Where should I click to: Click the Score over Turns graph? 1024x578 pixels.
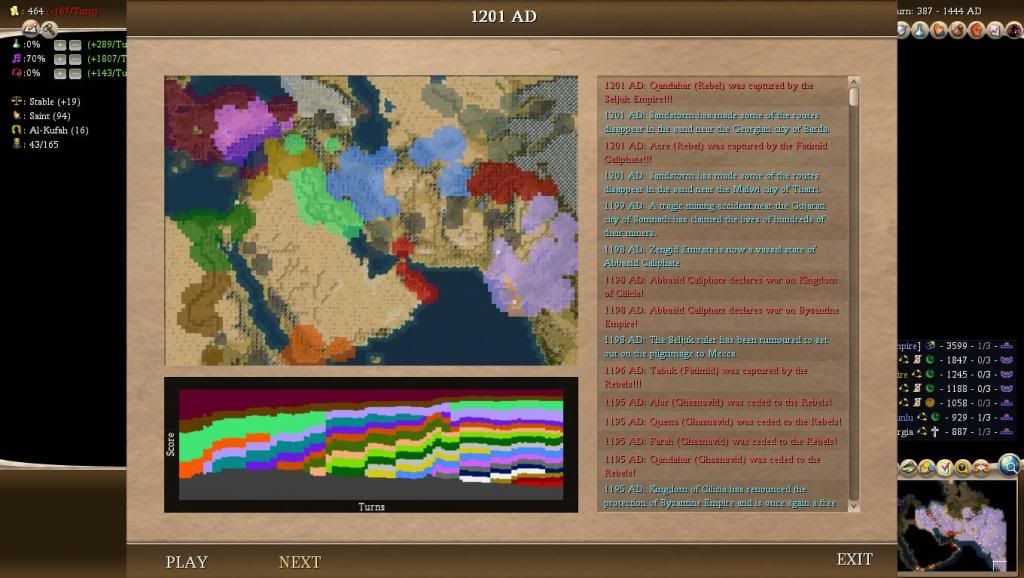(x=371, y=445)
